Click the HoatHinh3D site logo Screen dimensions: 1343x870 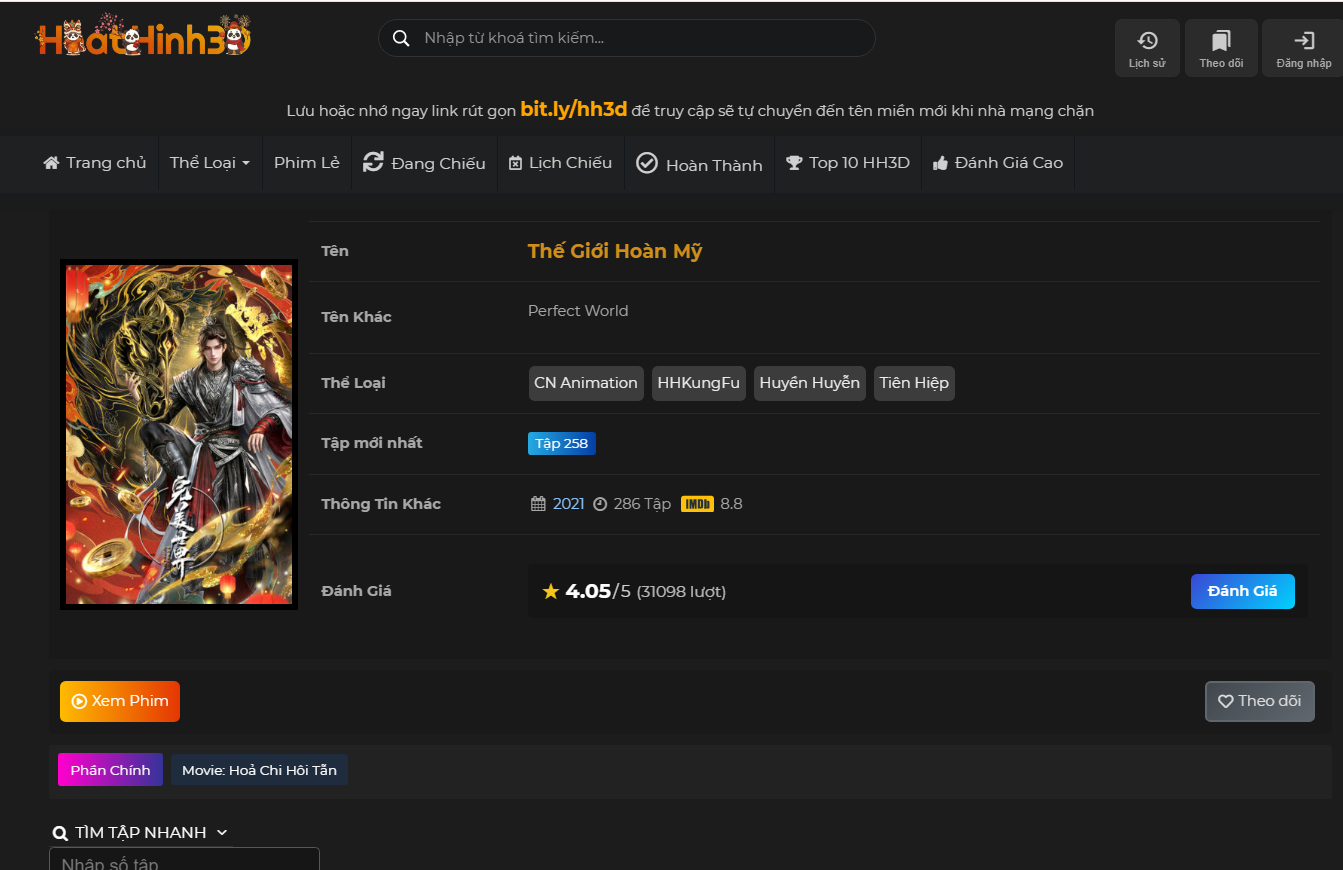point(143,40)
